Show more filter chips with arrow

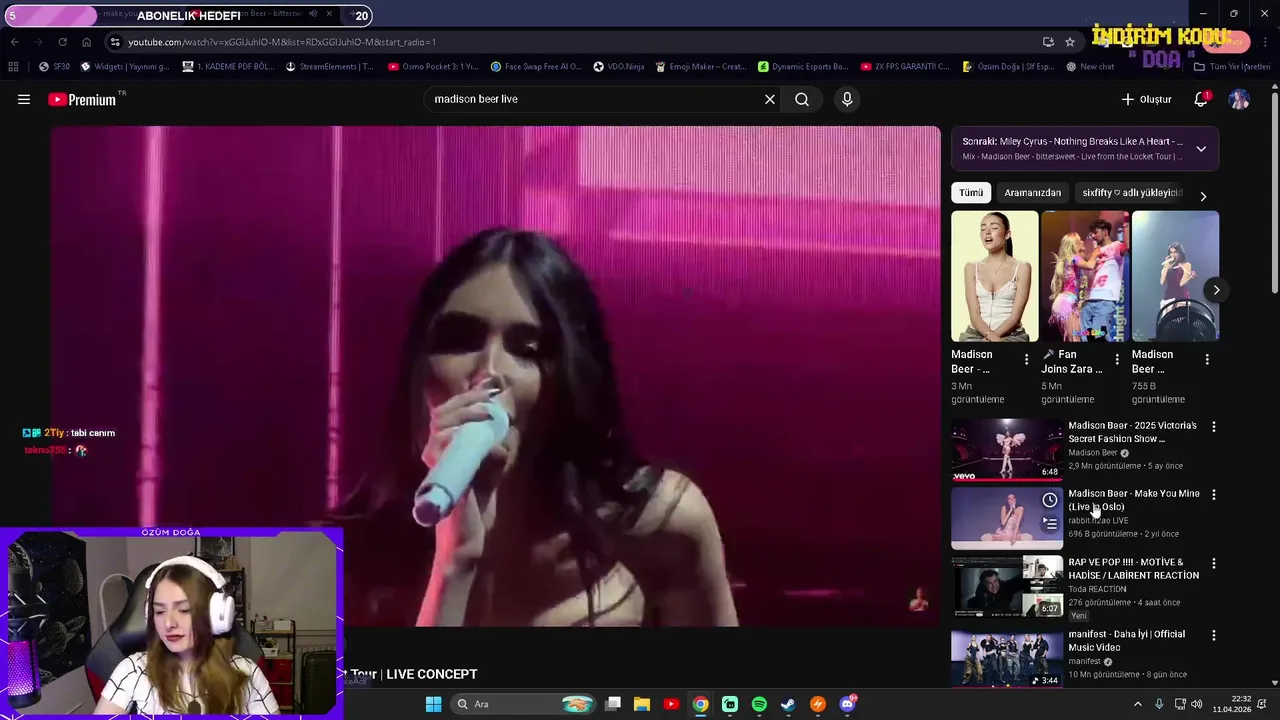pyautogui.click(x=1203, y=196)
